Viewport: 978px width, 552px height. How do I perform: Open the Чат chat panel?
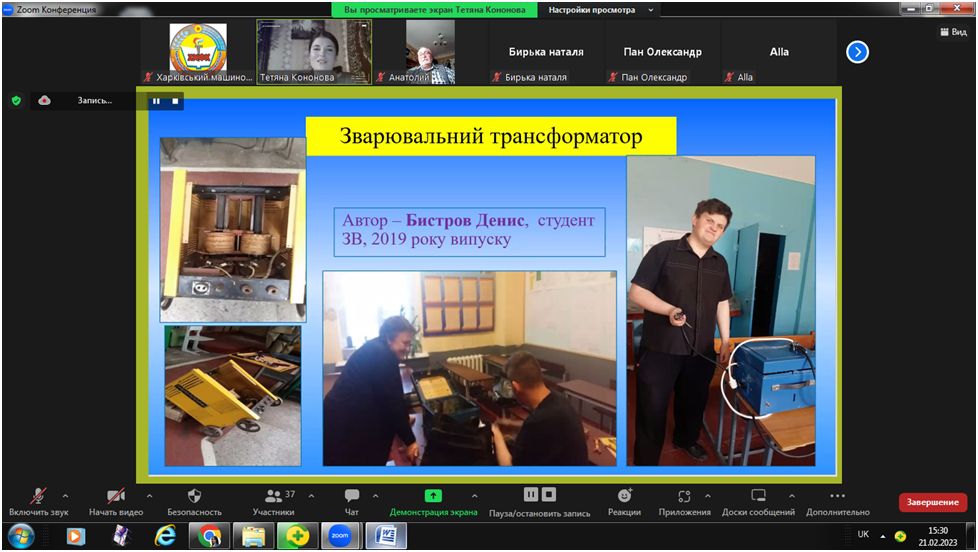352,502
